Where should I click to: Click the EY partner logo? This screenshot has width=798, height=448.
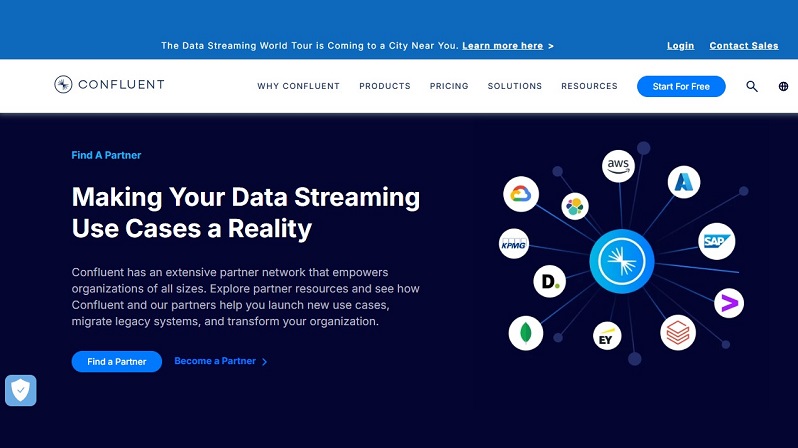pyautogui.click(x=606, y=337)
